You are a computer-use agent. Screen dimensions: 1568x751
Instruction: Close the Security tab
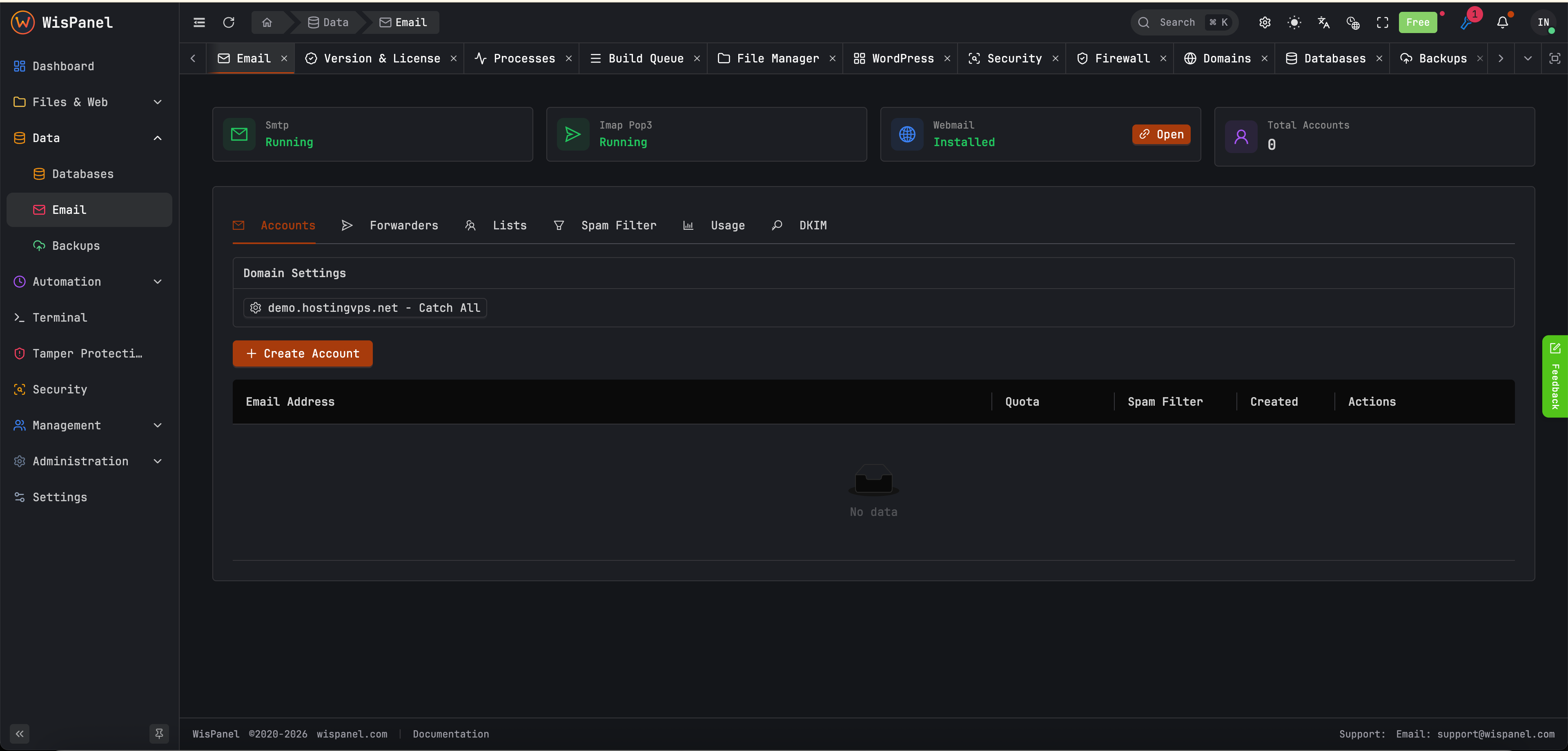(x=1056, y=58)
